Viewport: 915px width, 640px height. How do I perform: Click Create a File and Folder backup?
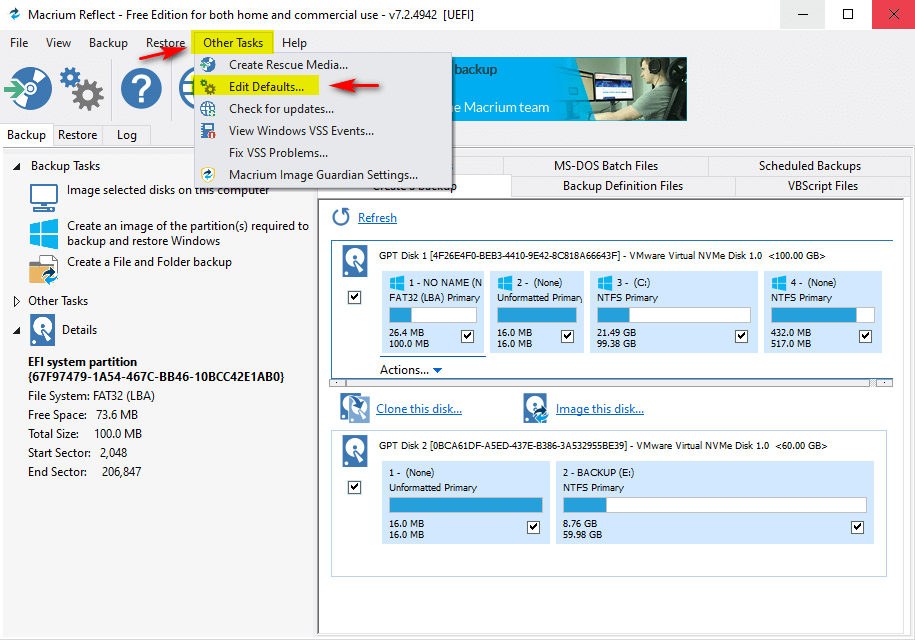(x=149, y=262)
